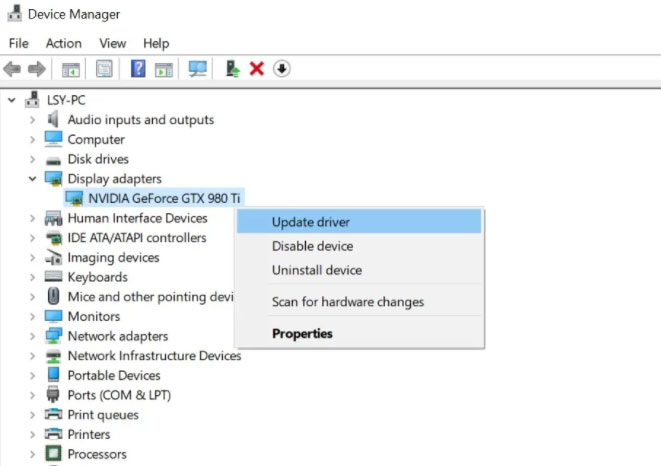Select NVIDIA GeForce GTX 980 Ti label
Screen dimensions: 661x466
pyautogui.click(x=164, y=198)
